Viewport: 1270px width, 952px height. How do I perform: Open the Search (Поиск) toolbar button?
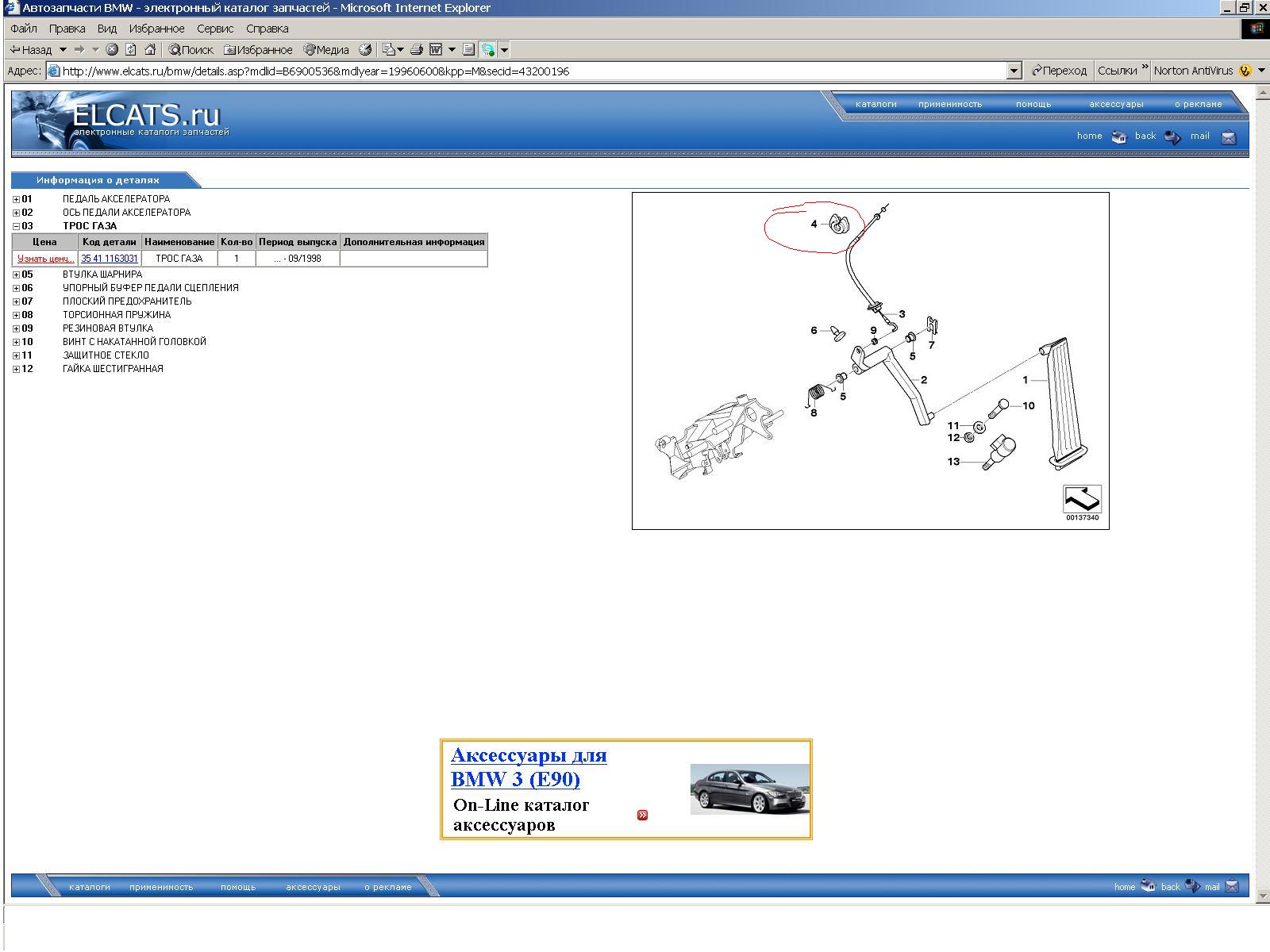(x=190, y=49)
